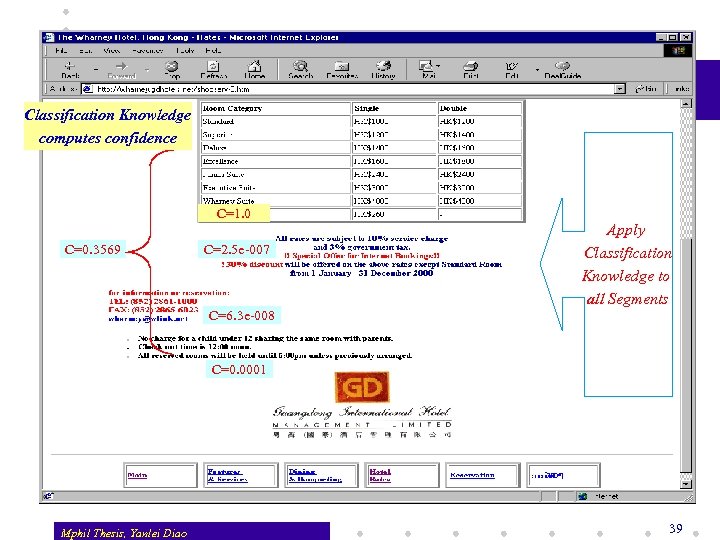Click the 'Room Category' table header
Image resolution: width=720 pixels, height=540 pixels.
pos(276,108)
